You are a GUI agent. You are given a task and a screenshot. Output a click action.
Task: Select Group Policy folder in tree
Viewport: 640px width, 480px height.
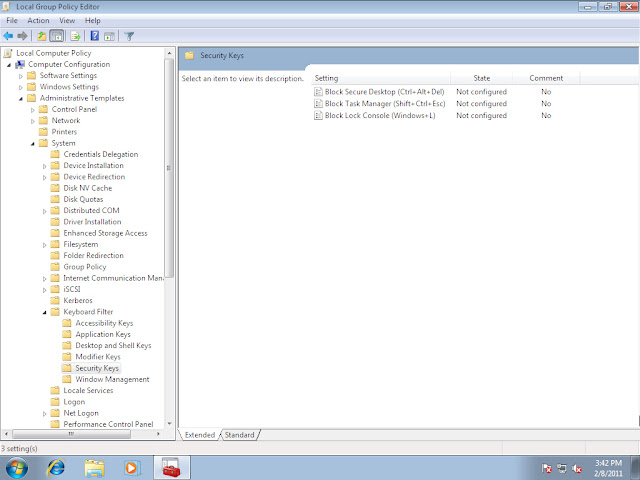84,267
